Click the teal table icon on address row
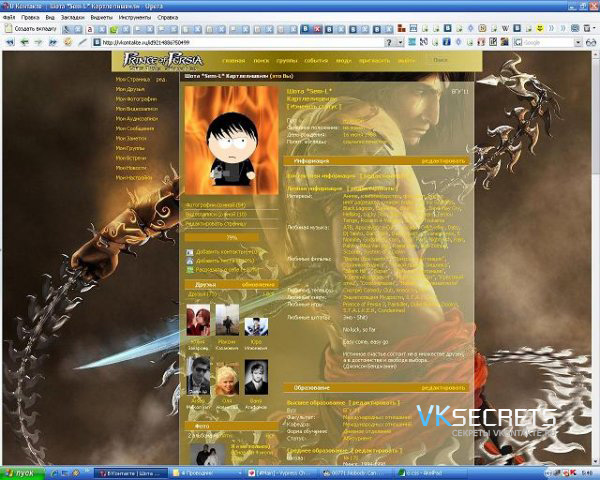The height and width of the screenshot is (480, 600). 412,42
